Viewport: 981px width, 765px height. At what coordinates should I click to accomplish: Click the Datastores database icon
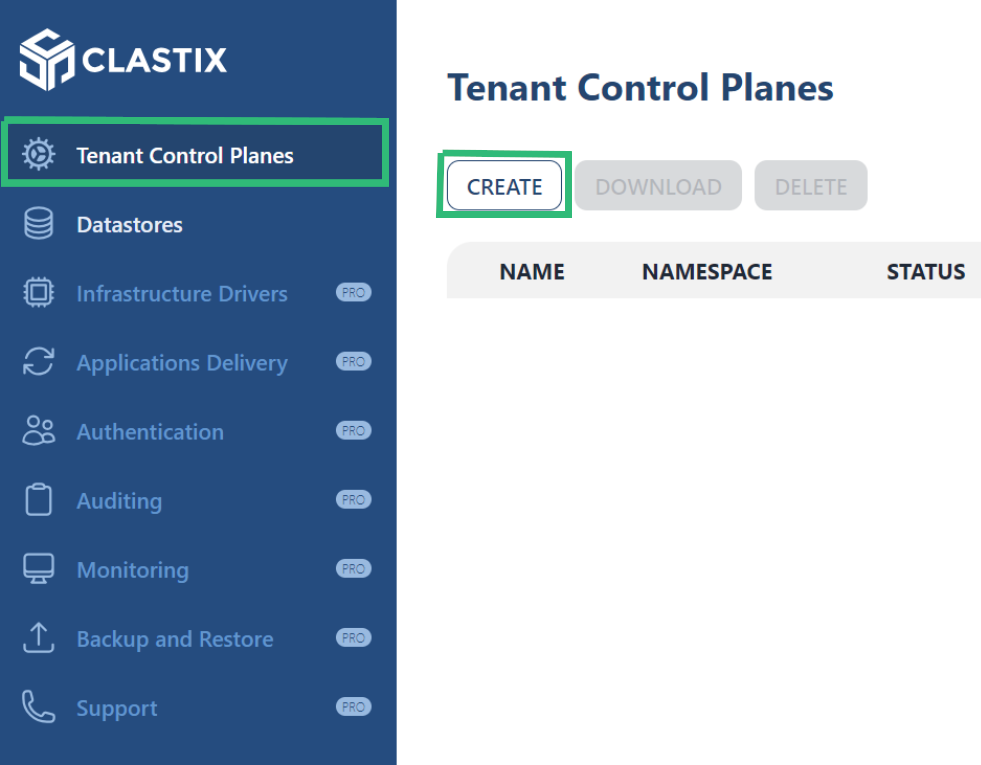tap(39, 224)
